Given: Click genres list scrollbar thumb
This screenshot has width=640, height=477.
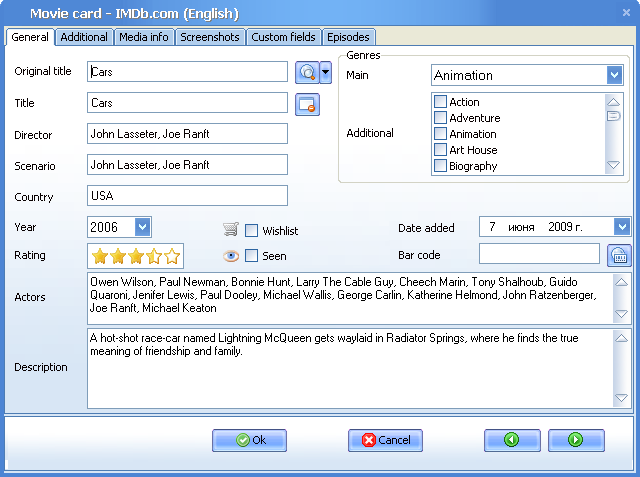Looking at the screenshot, I should [x=613, y=116].
